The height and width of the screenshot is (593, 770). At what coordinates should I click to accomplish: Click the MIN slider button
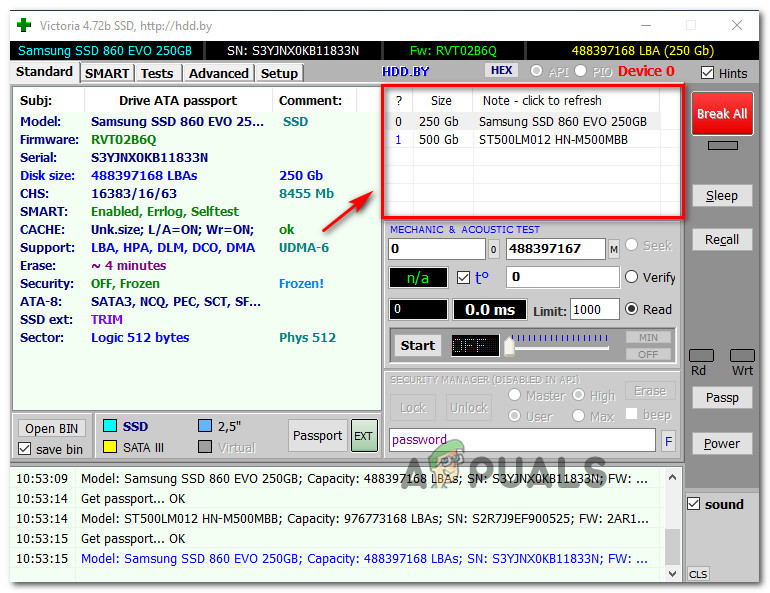[x=648, y=338]
